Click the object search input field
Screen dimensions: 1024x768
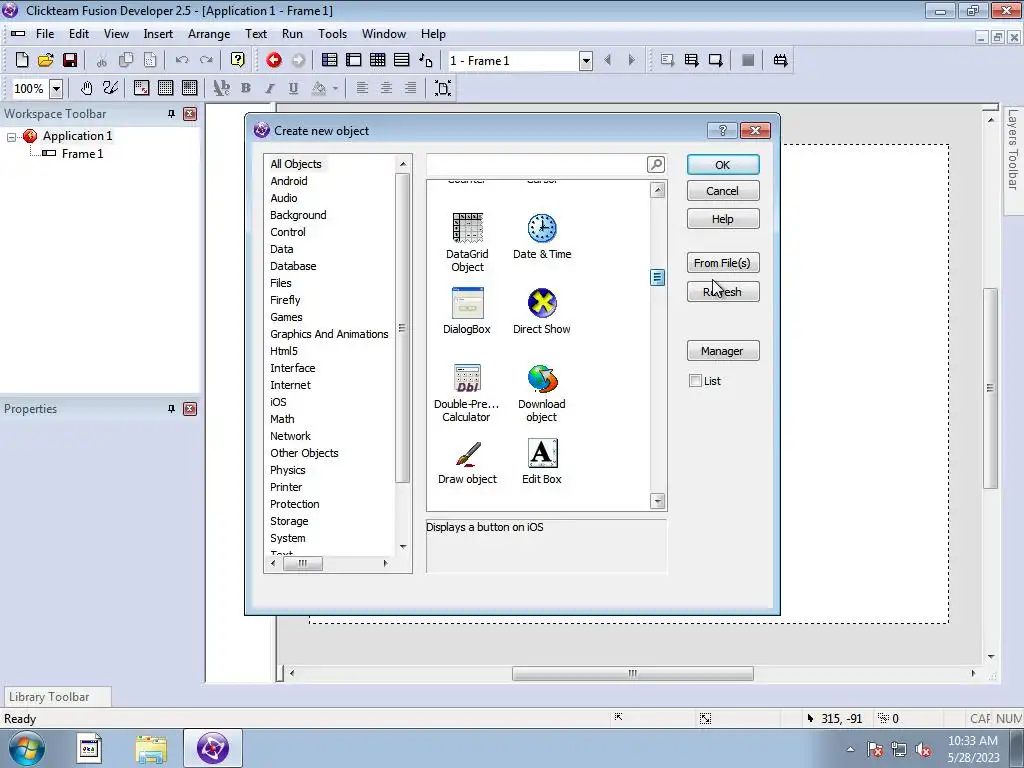(536, 164)
